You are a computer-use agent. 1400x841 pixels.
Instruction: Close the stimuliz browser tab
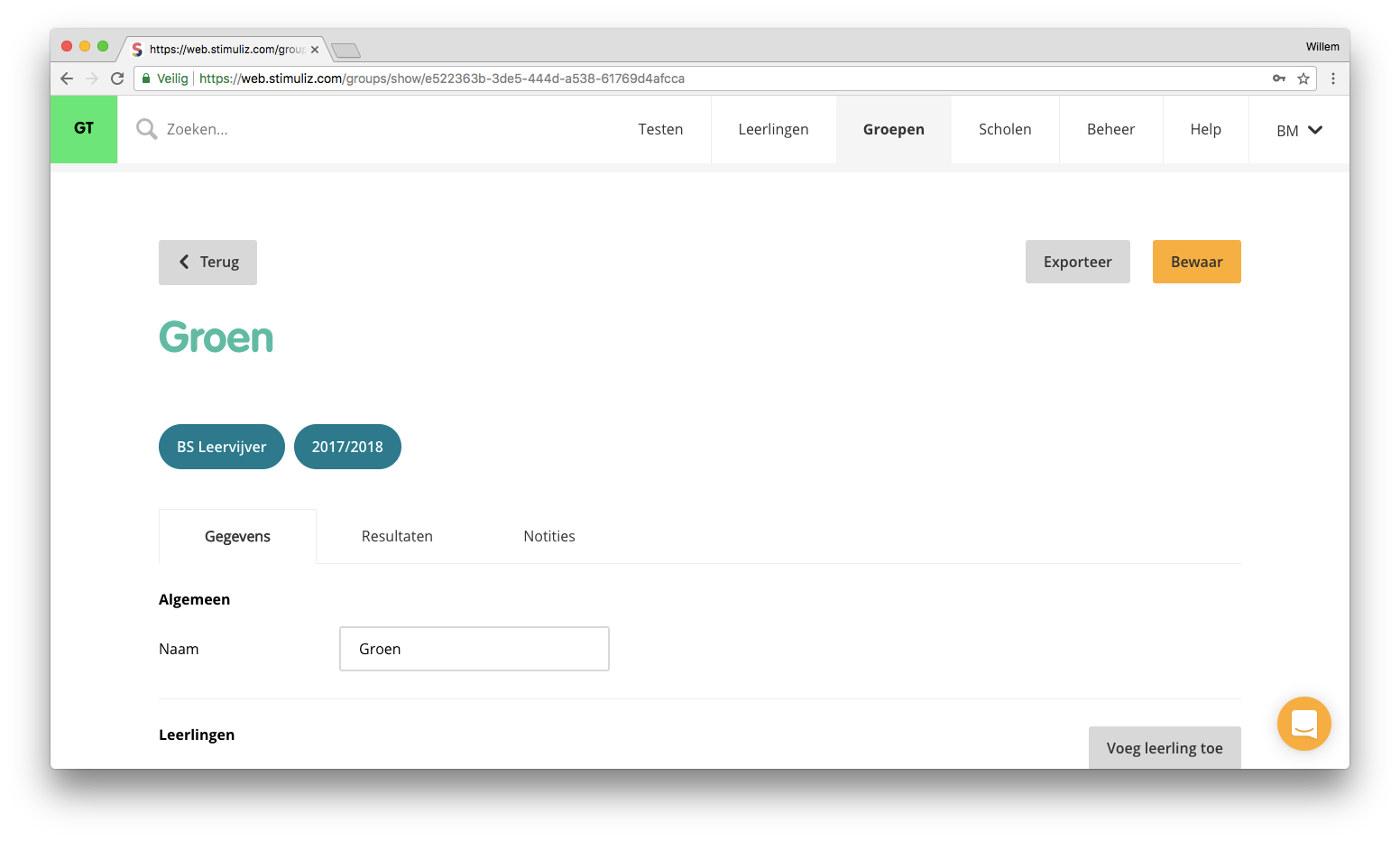pos(315,50)
